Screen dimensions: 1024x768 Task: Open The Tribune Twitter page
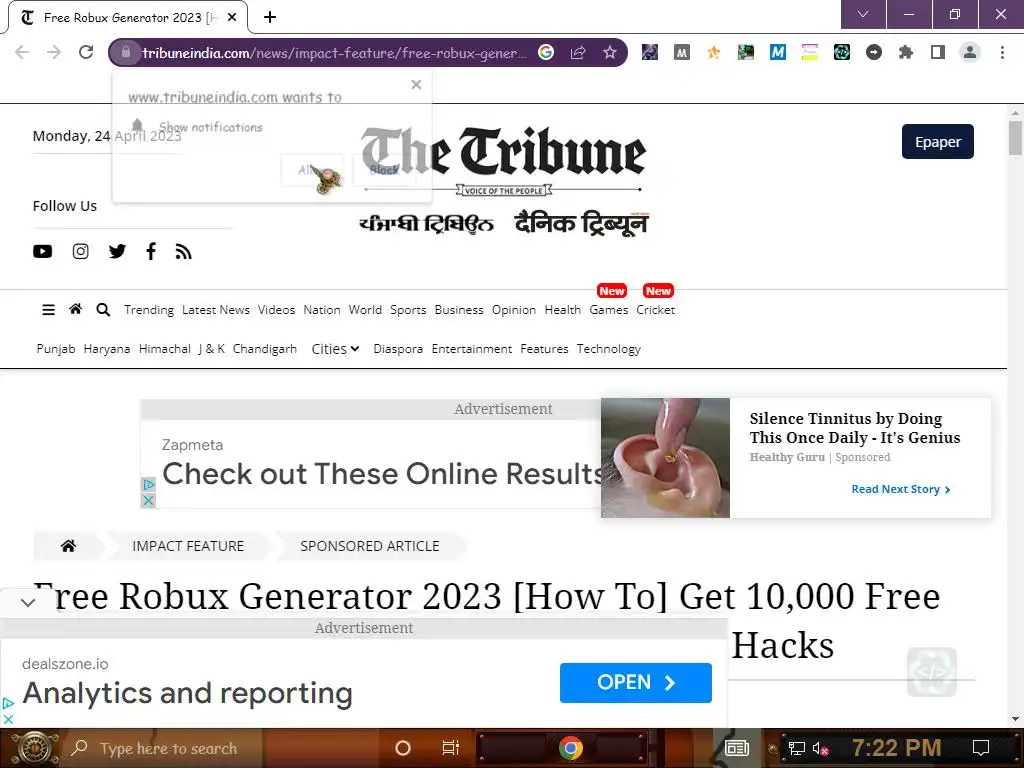tap(118, 251)
